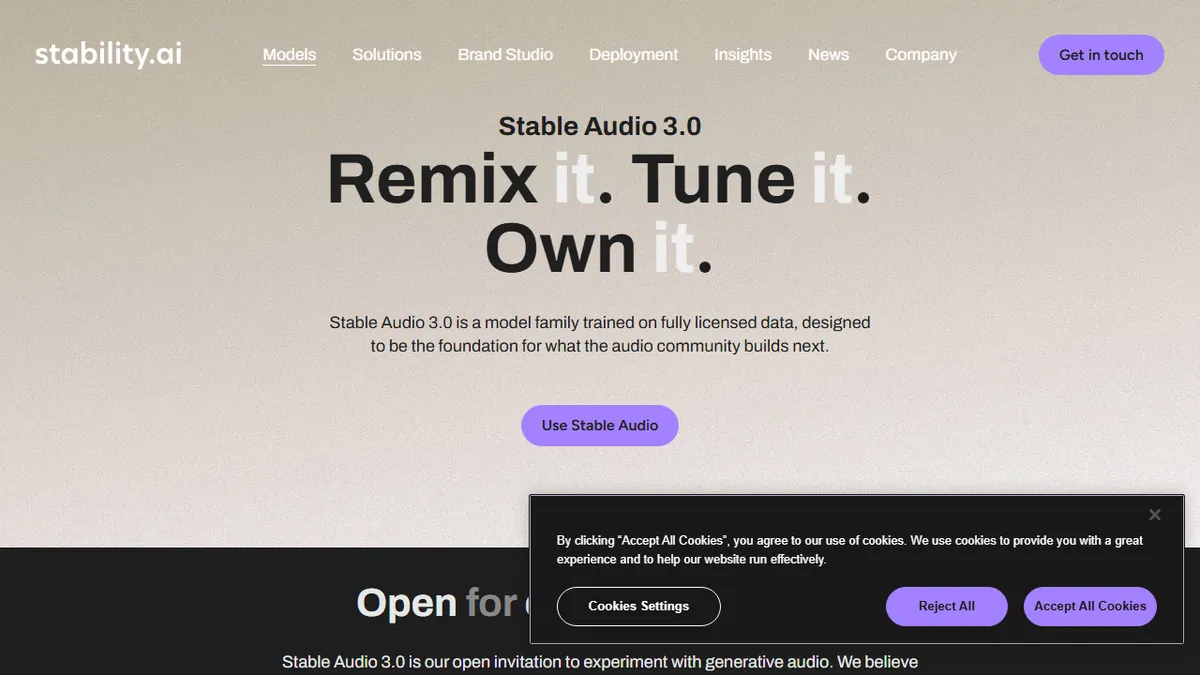Click the 'Open for' section heading
The width and height of the screenshot is (1200, 675).
click(443, 603)
